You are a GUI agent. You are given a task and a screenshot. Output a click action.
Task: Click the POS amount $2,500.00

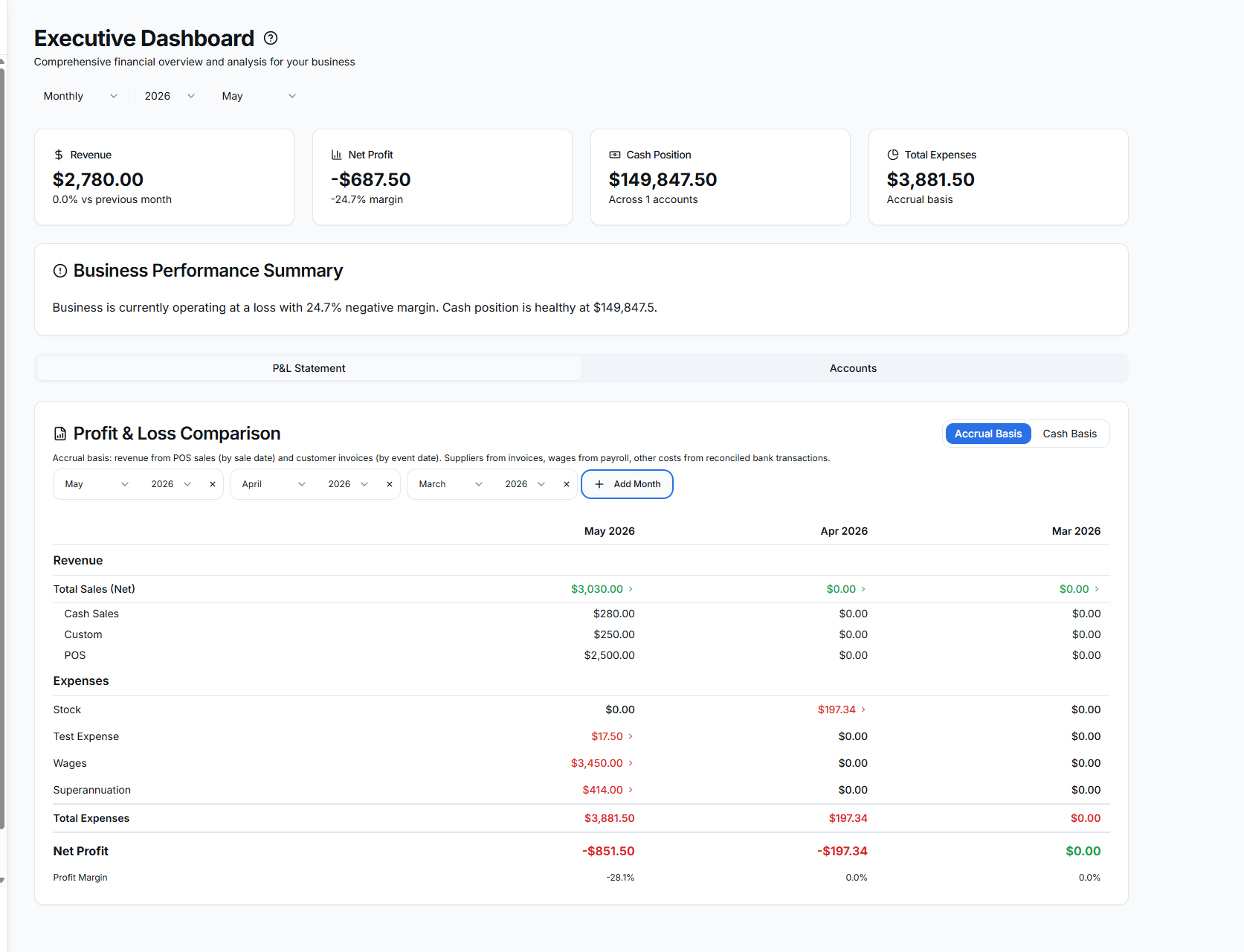point(609,655)
